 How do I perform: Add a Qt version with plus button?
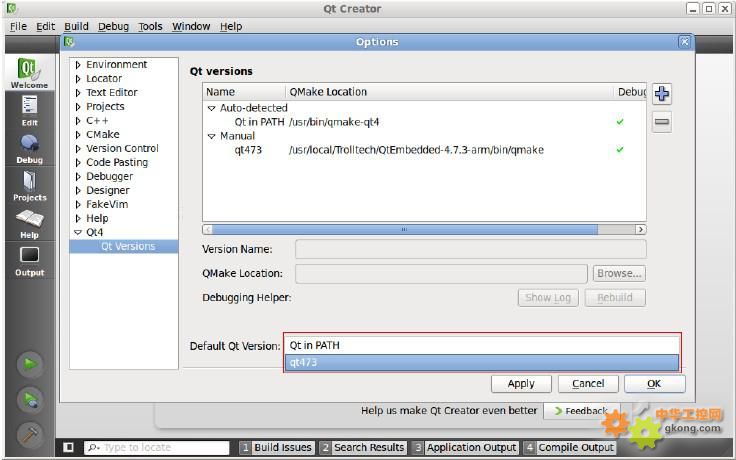(x=661, y=93)
